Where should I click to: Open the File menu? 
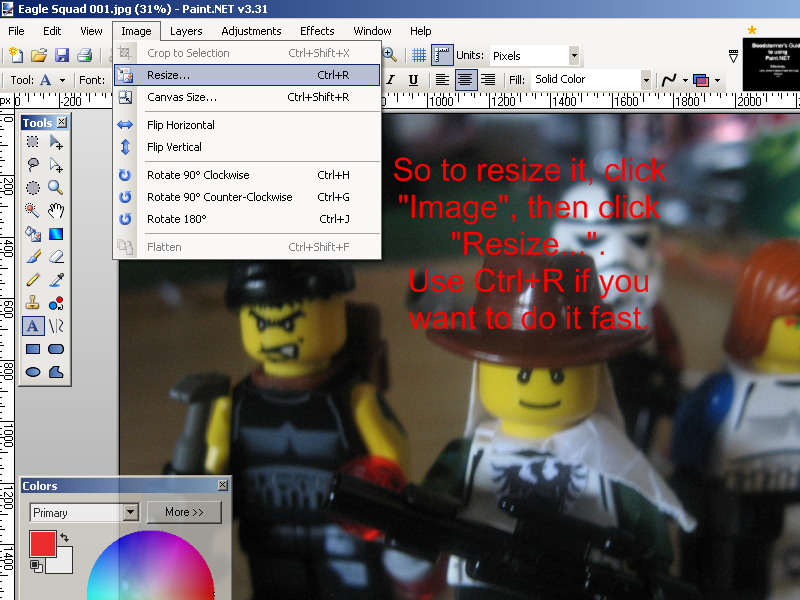16,31
